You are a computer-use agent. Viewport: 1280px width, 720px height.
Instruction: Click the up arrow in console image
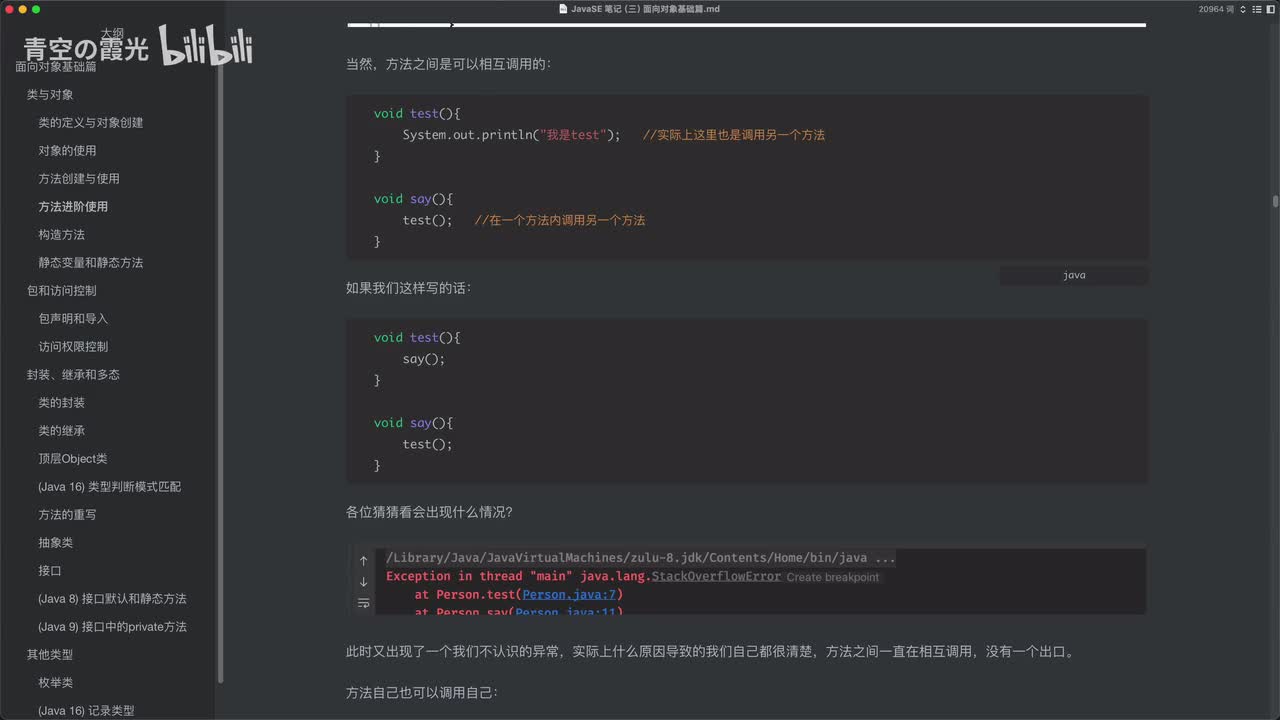[363, 561]
